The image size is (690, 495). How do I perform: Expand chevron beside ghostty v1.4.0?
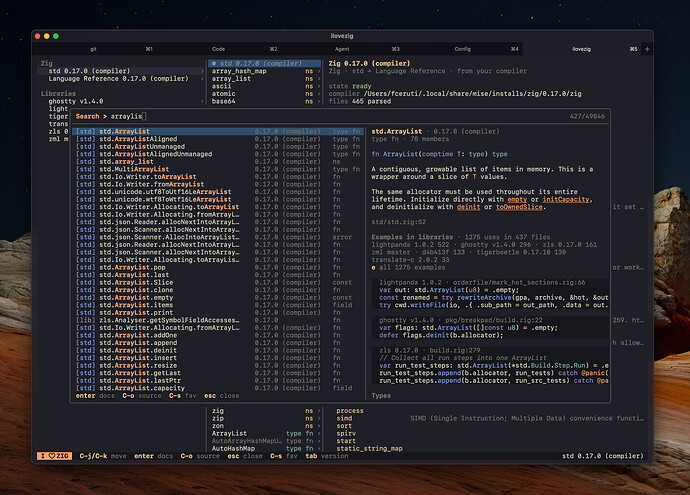tap(202, 101)
